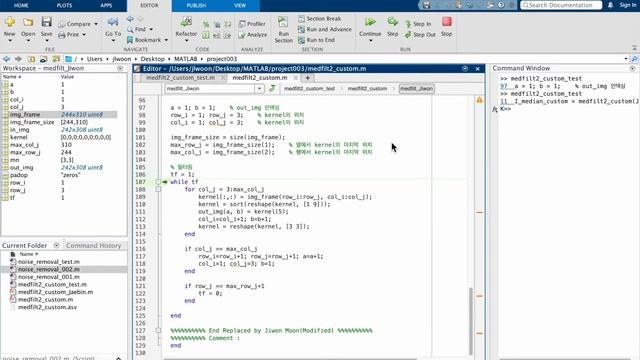
Task: Click the Save disk icon
Action: click(x=47, y=22)
